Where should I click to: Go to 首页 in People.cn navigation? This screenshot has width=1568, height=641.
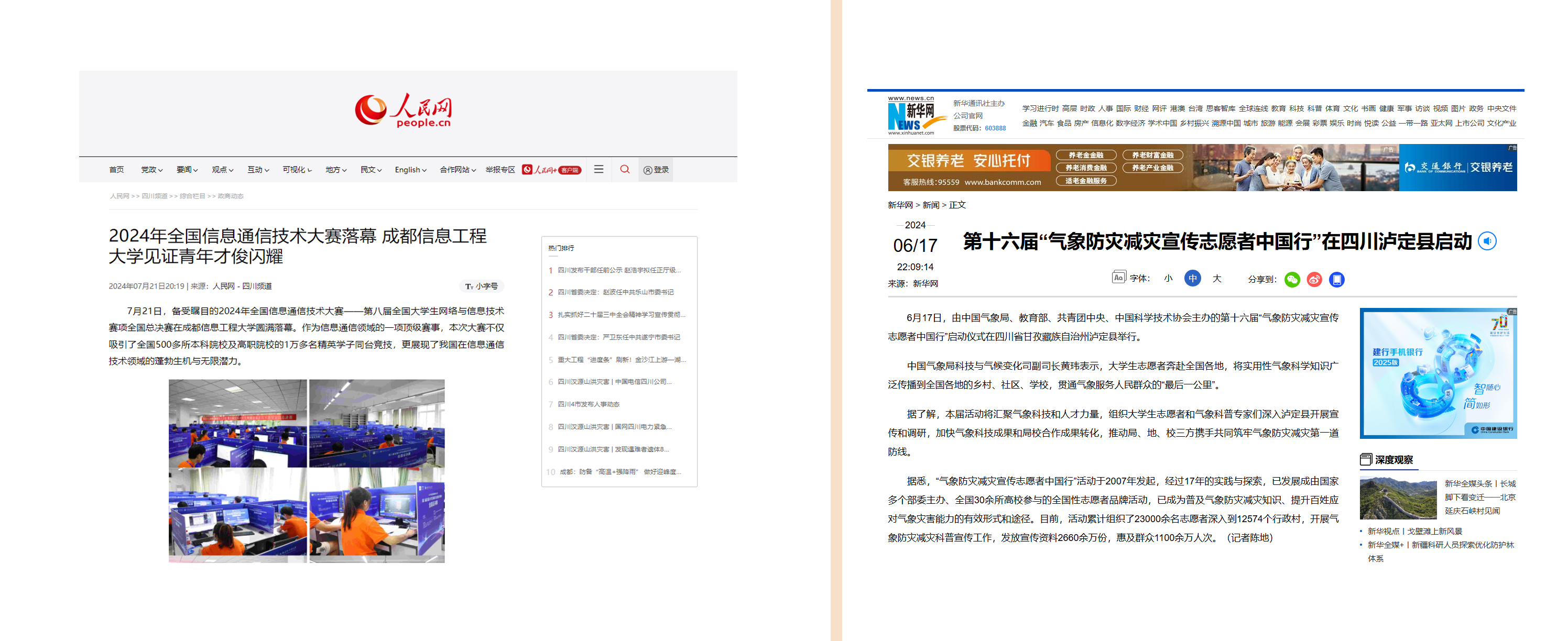click(x=116, y=170)
